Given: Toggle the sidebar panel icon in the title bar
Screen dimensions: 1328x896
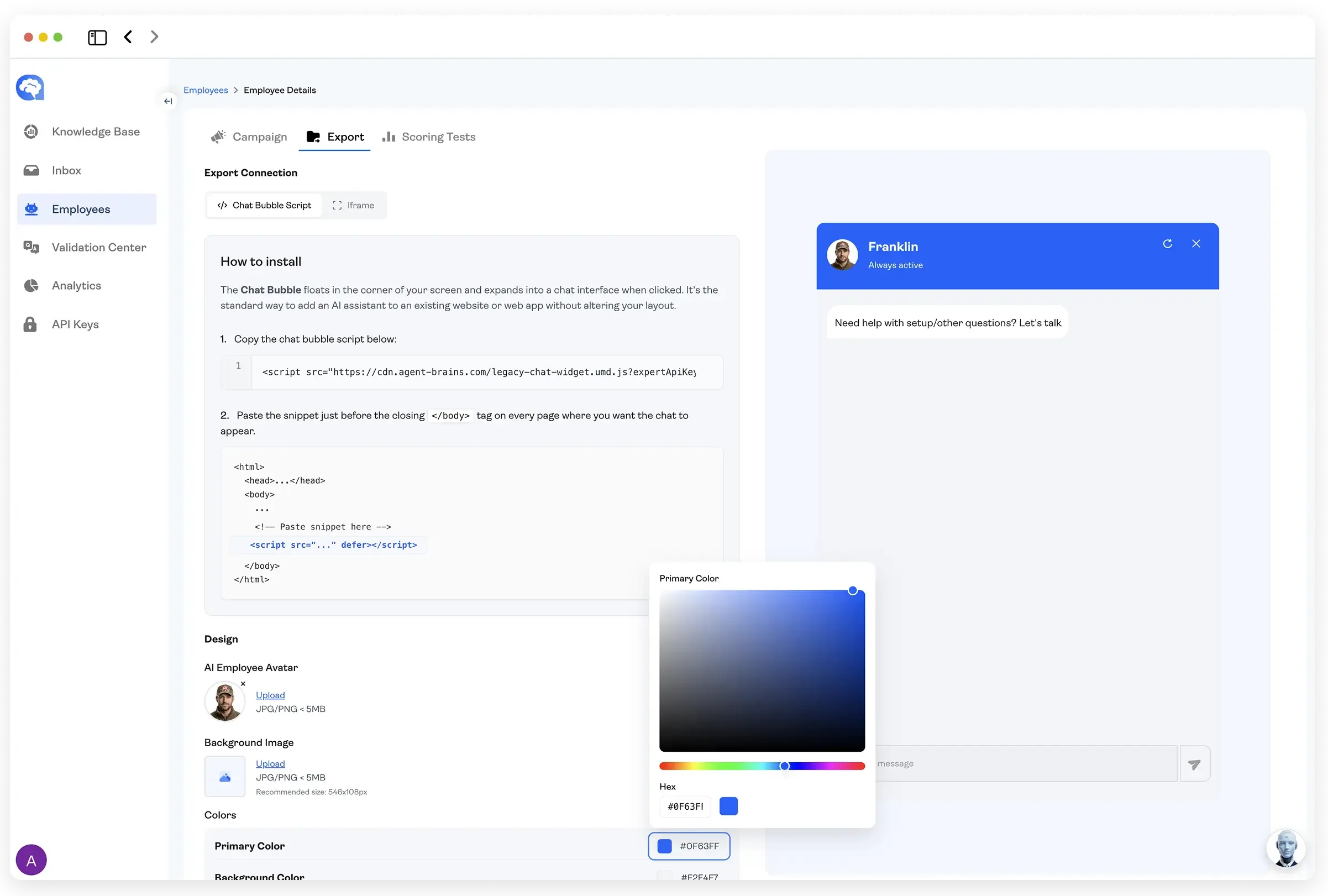Looking at the screenshot, I should tap(97, 38).
